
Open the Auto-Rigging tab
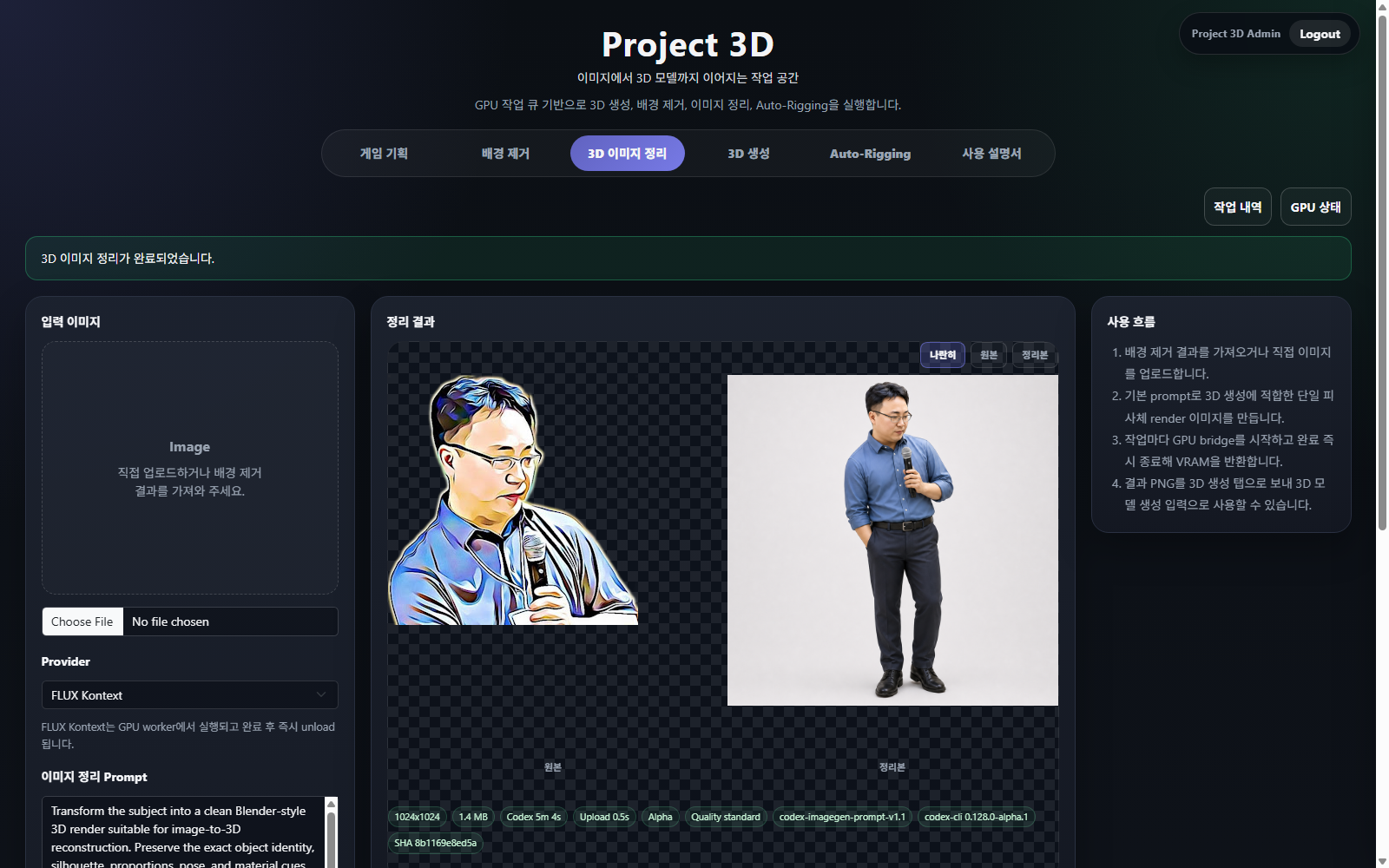(870, 154)
